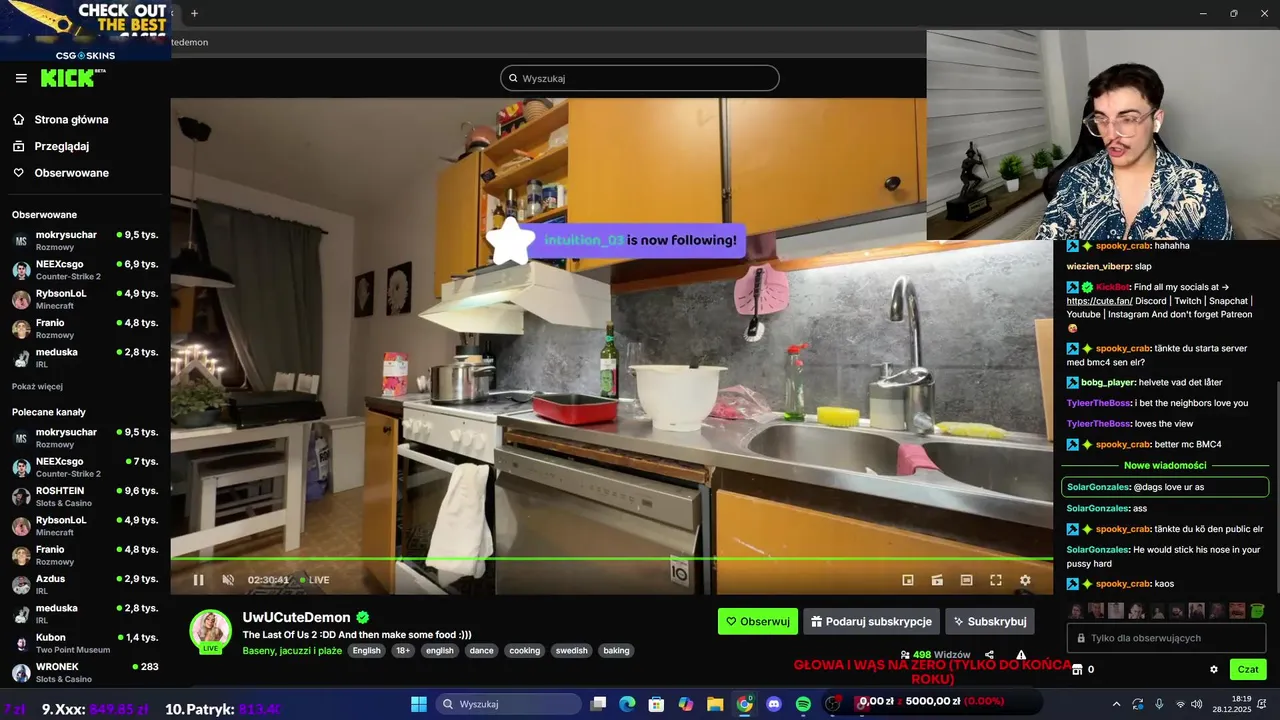Open RybsonLoL channel in Obserwowane list

(x=85, y=299)
